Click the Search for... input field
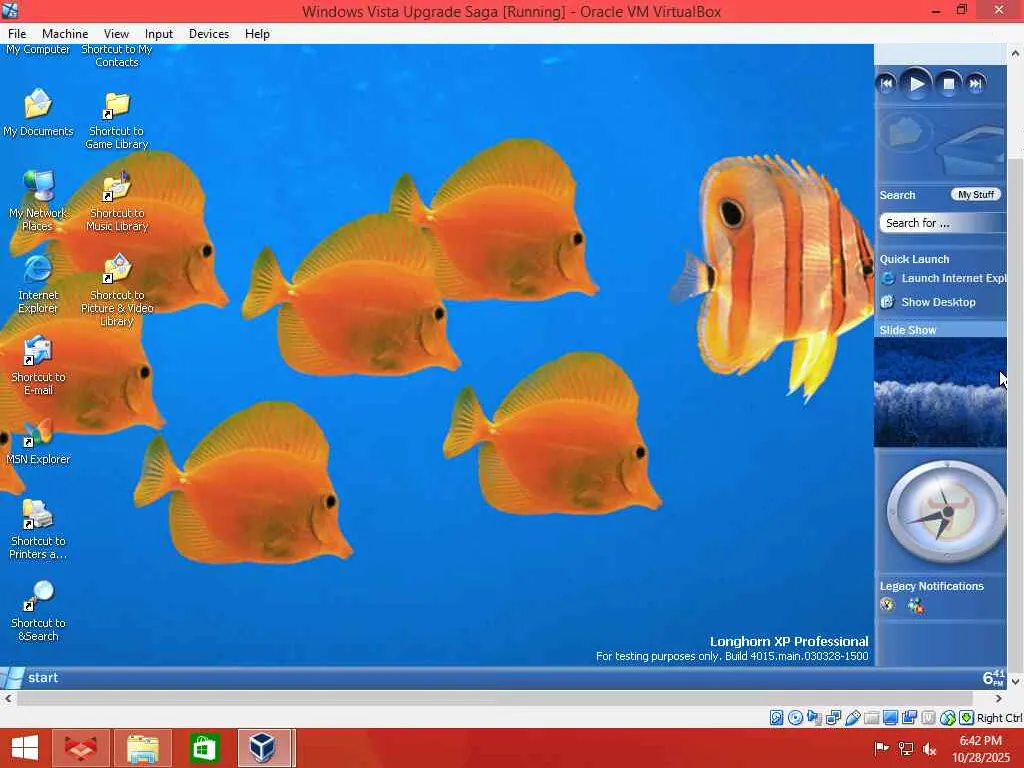 click(942, 223)
